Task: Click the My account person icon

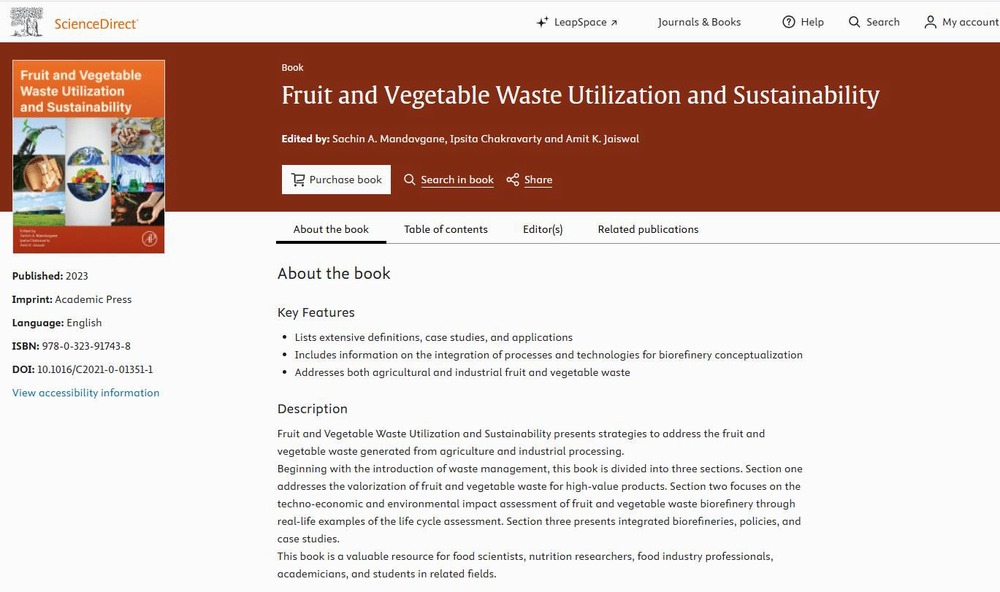Action: [x=930, y=22]
